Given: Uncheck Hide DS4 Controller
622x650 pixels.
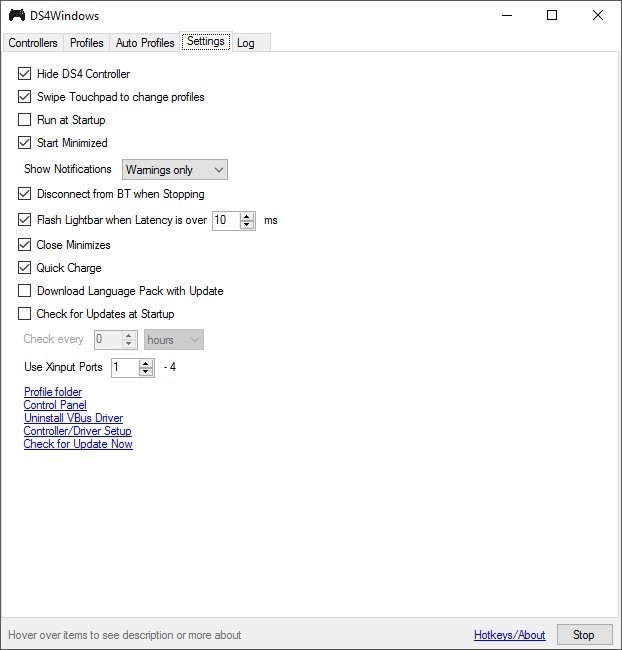Looking at the screenshot, I should click(24, 74).
